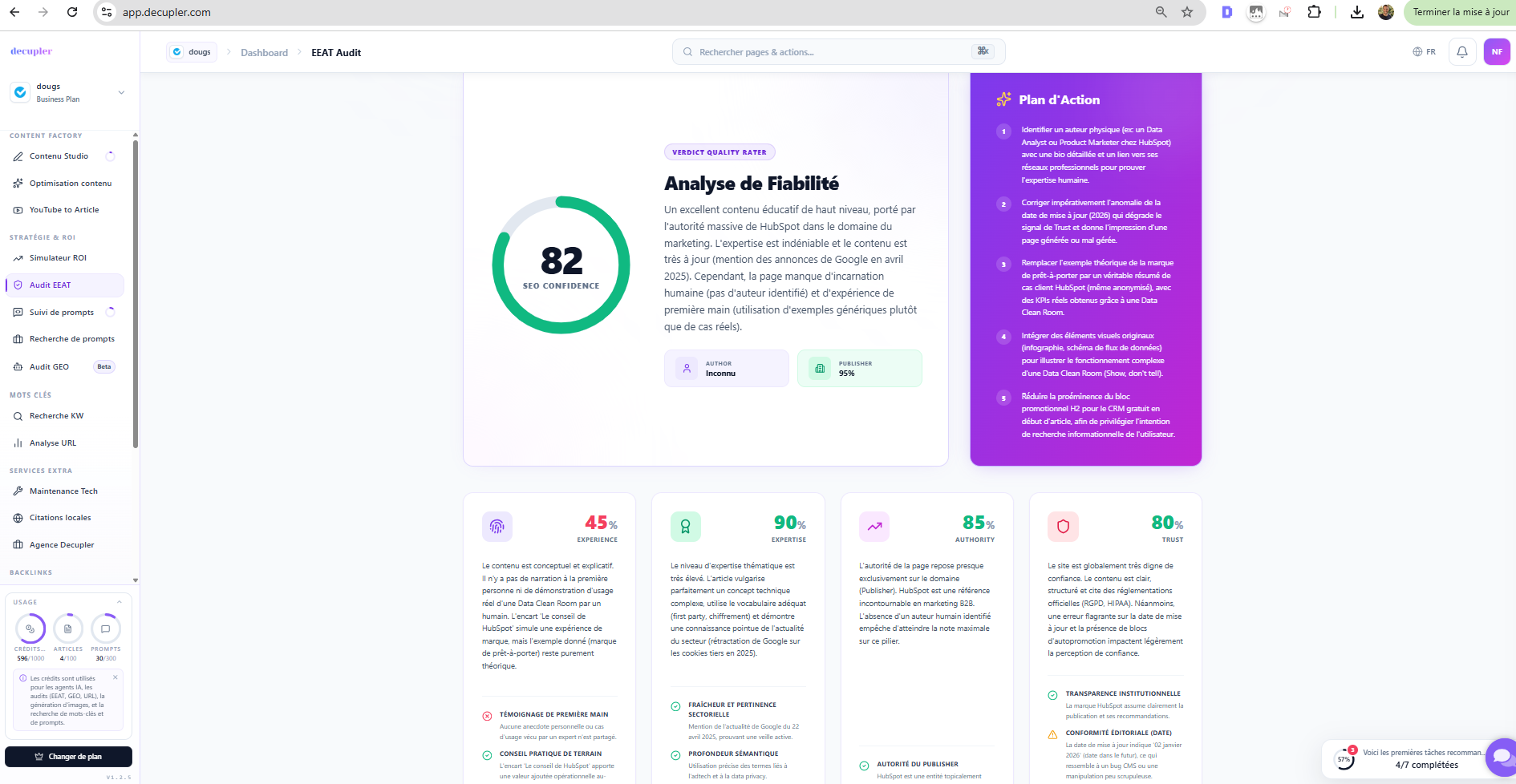
Task: Expand dougs Business Plan workspace selector
Action: coord(69,92)
